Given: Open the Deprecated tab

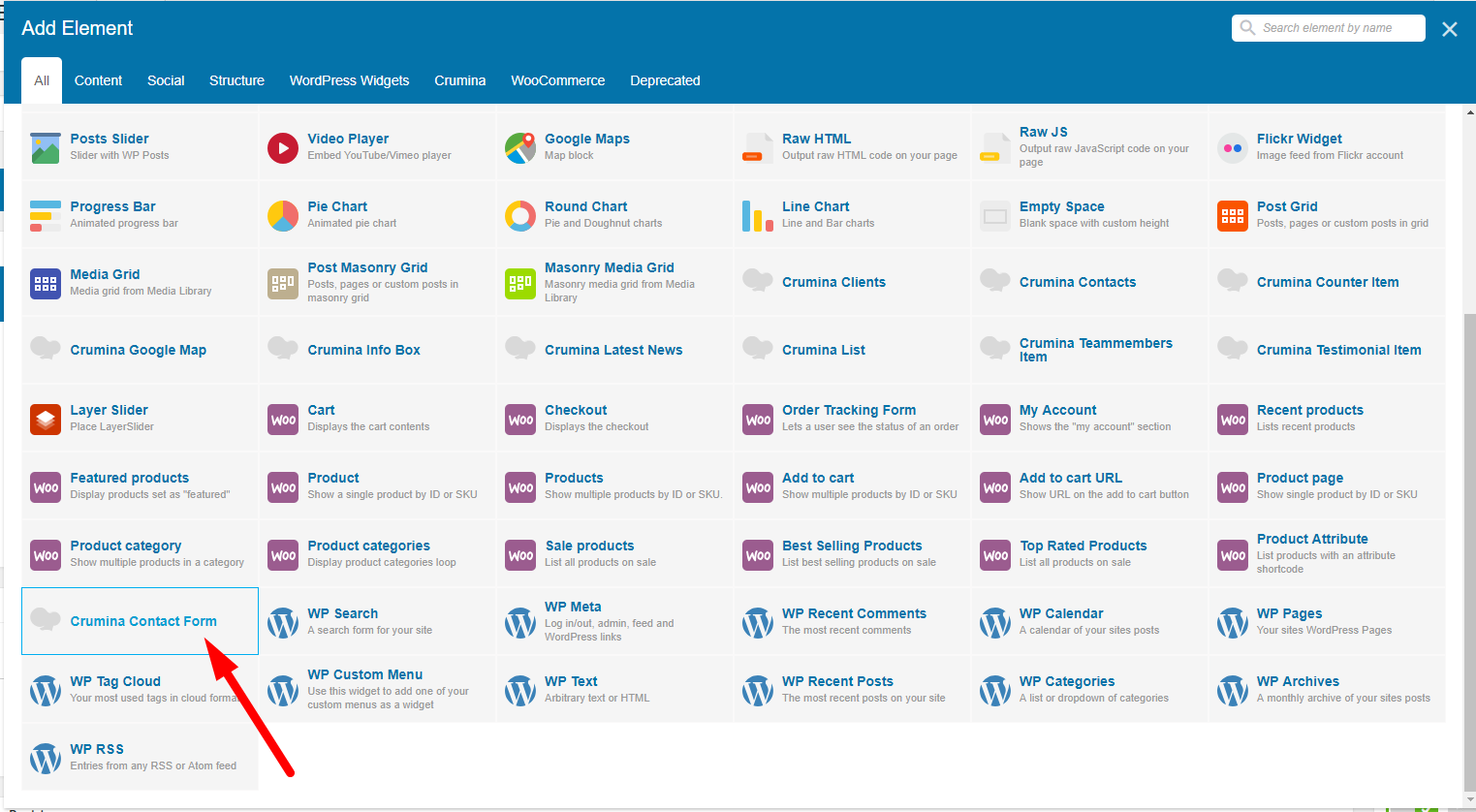Looking at the screenshot, I should pos(665,80).
